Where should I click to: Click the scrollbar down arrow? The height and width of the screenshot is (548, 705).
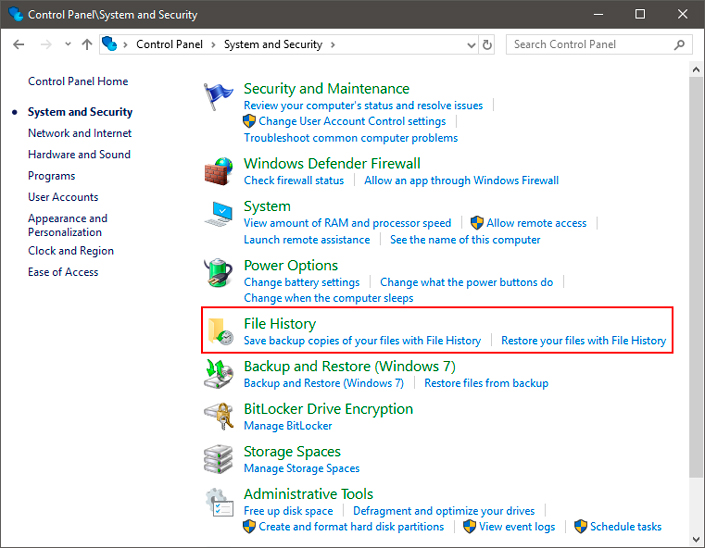point(696,539)
